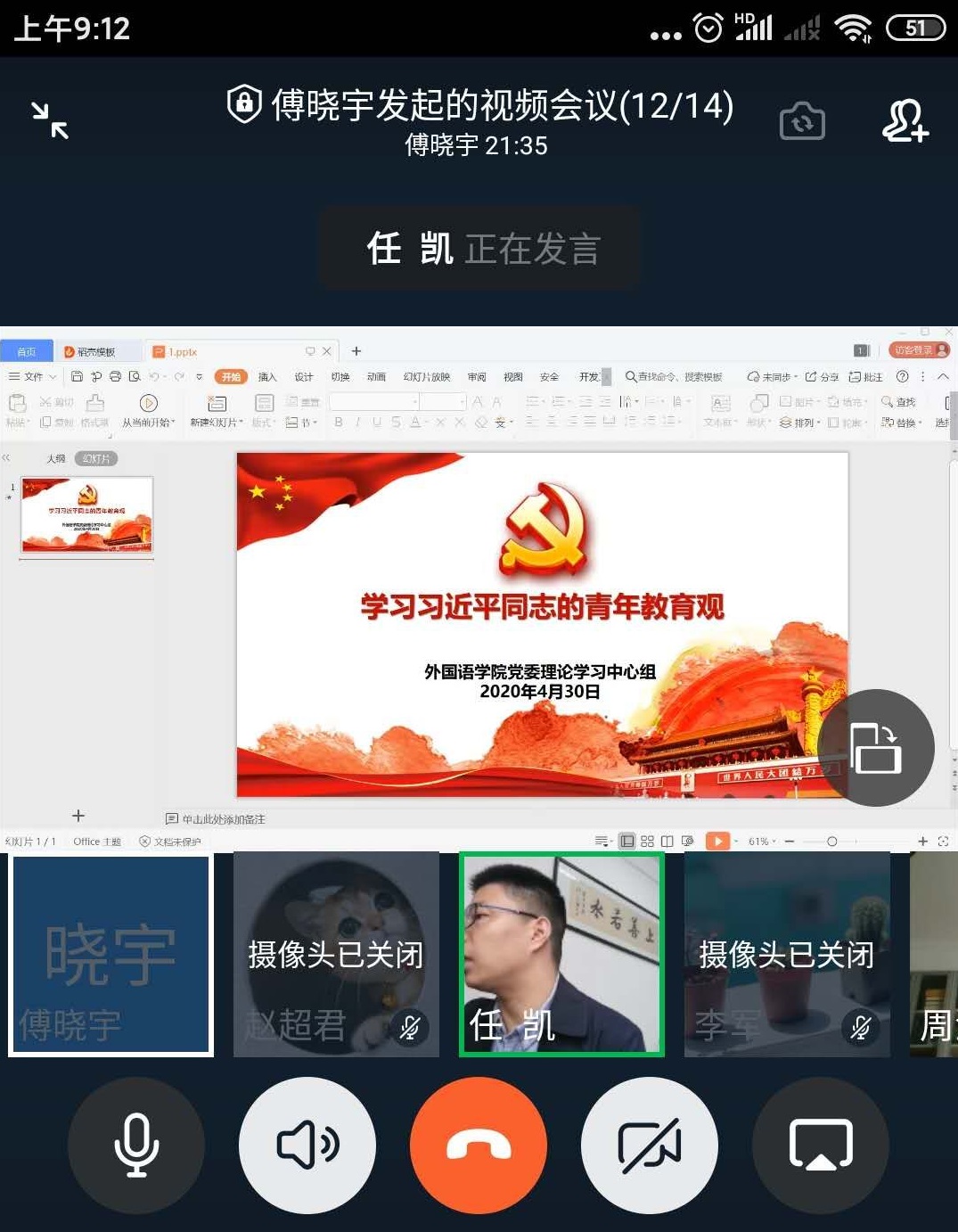Turn on the camera
The height and width of the screenshot is (1232, 958).
(x=650, y=1146)
